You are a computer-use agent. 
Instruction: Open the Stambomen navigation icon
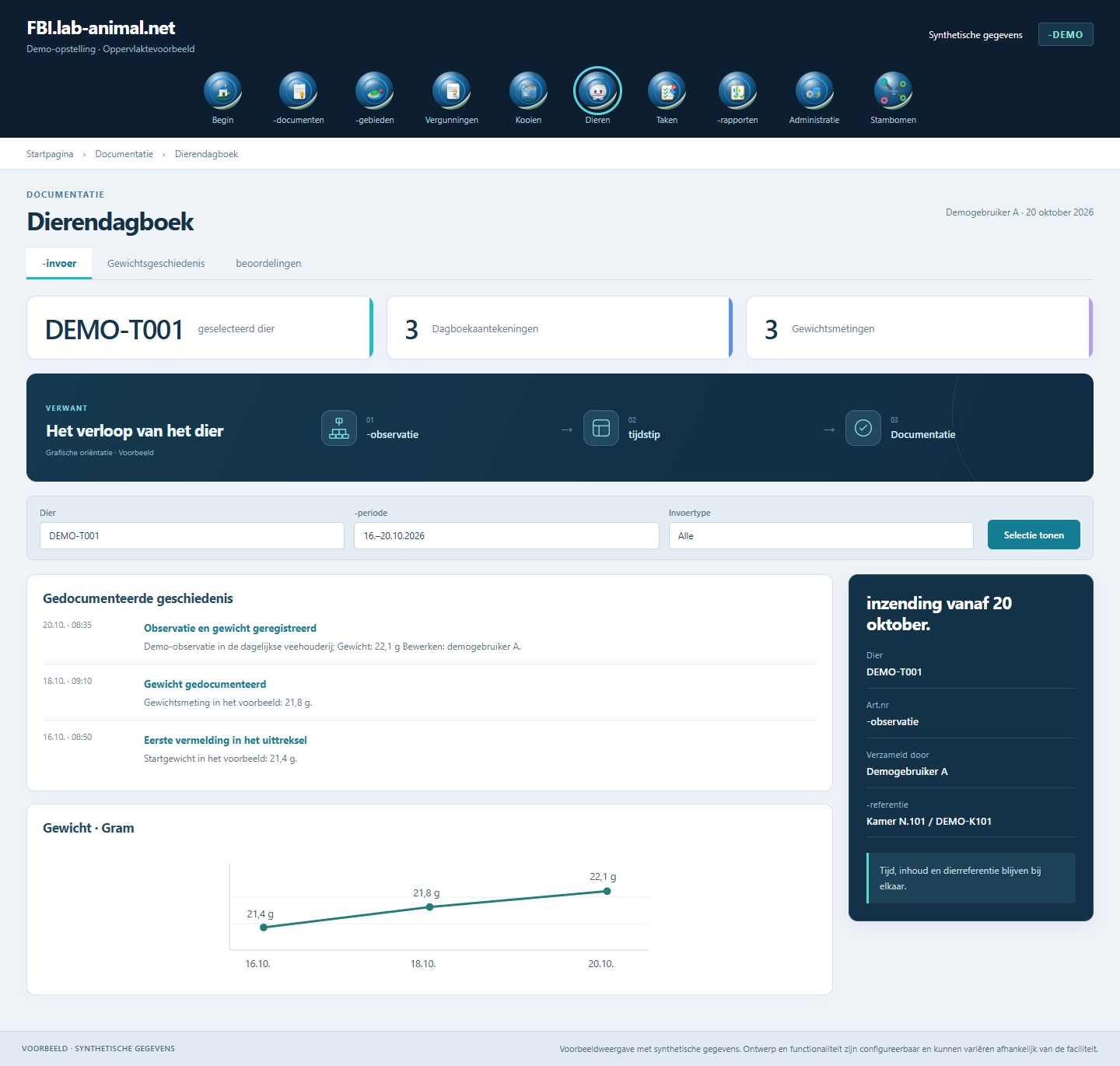click(x=893, y=91)
